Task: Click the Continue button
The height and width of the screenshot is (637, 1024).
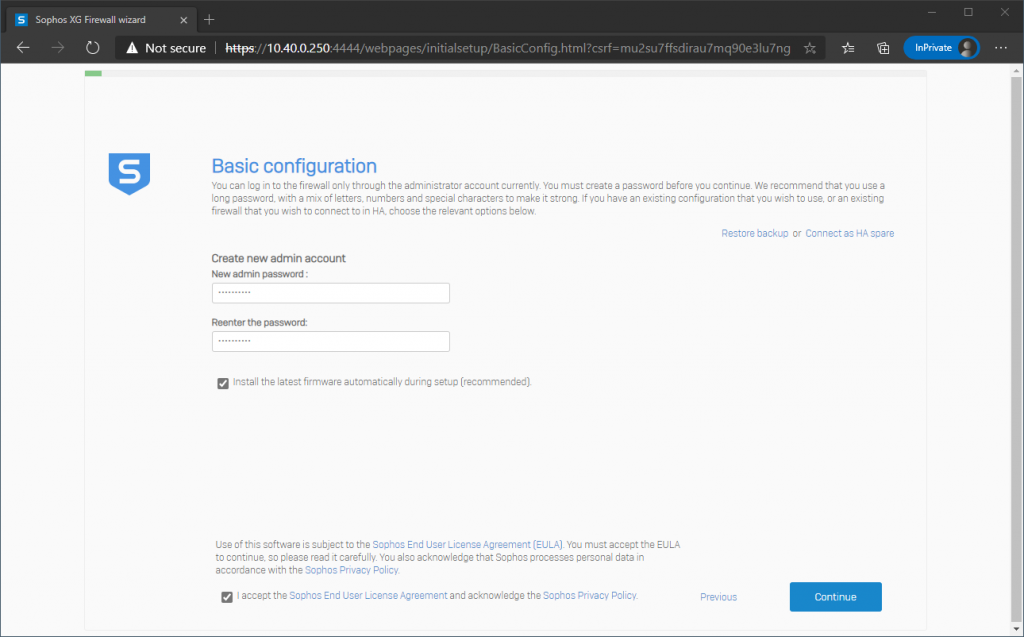Action: pos(835,596)
